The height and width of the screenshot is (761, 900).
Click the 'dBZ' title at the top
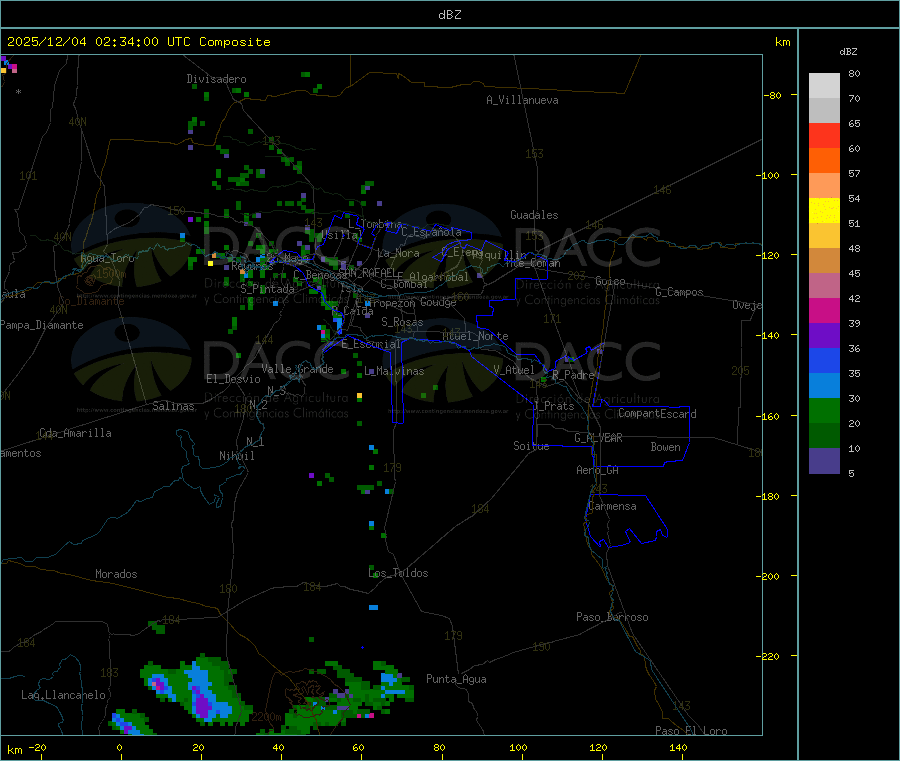coord(449,14)
